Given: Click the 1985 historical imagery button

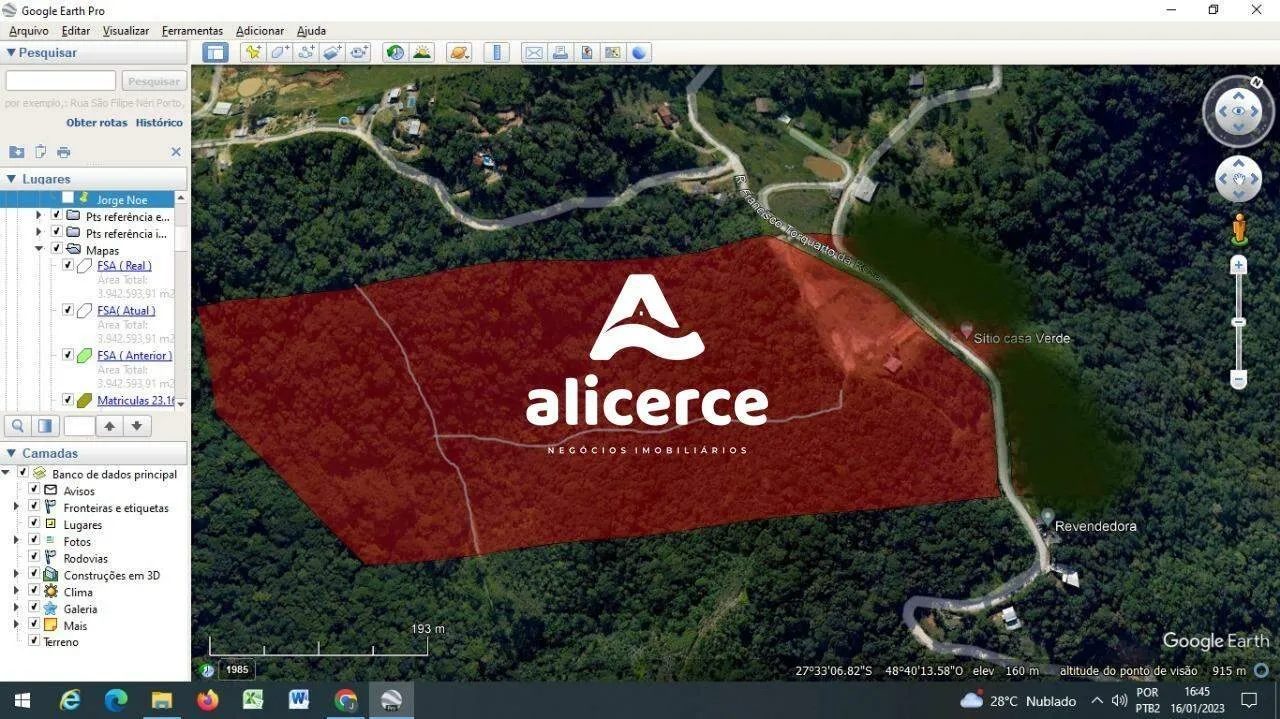Looking at the screenshot, I should [237, 670].
